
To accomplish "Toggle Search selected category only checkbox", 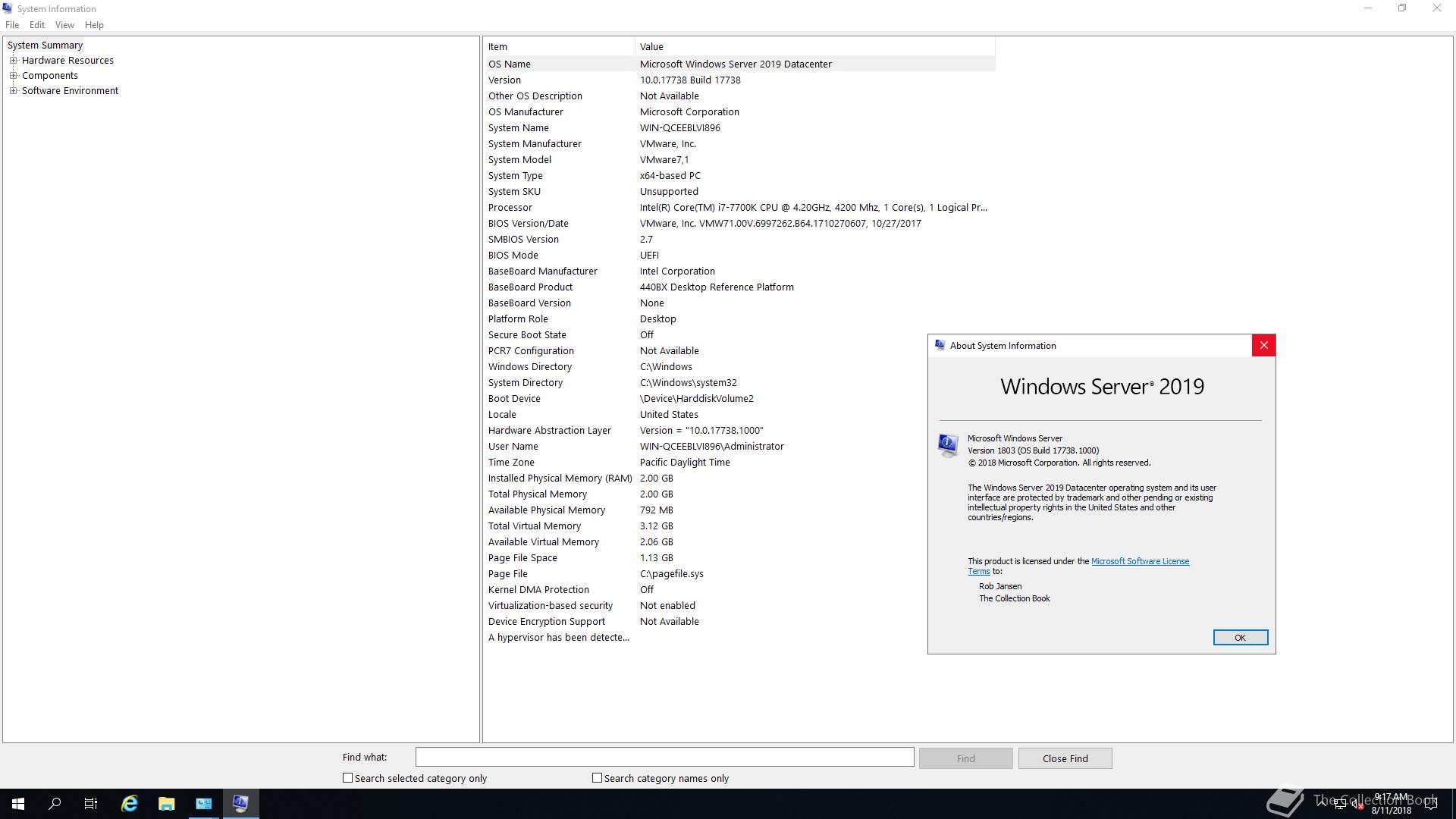I will (347, 778).
